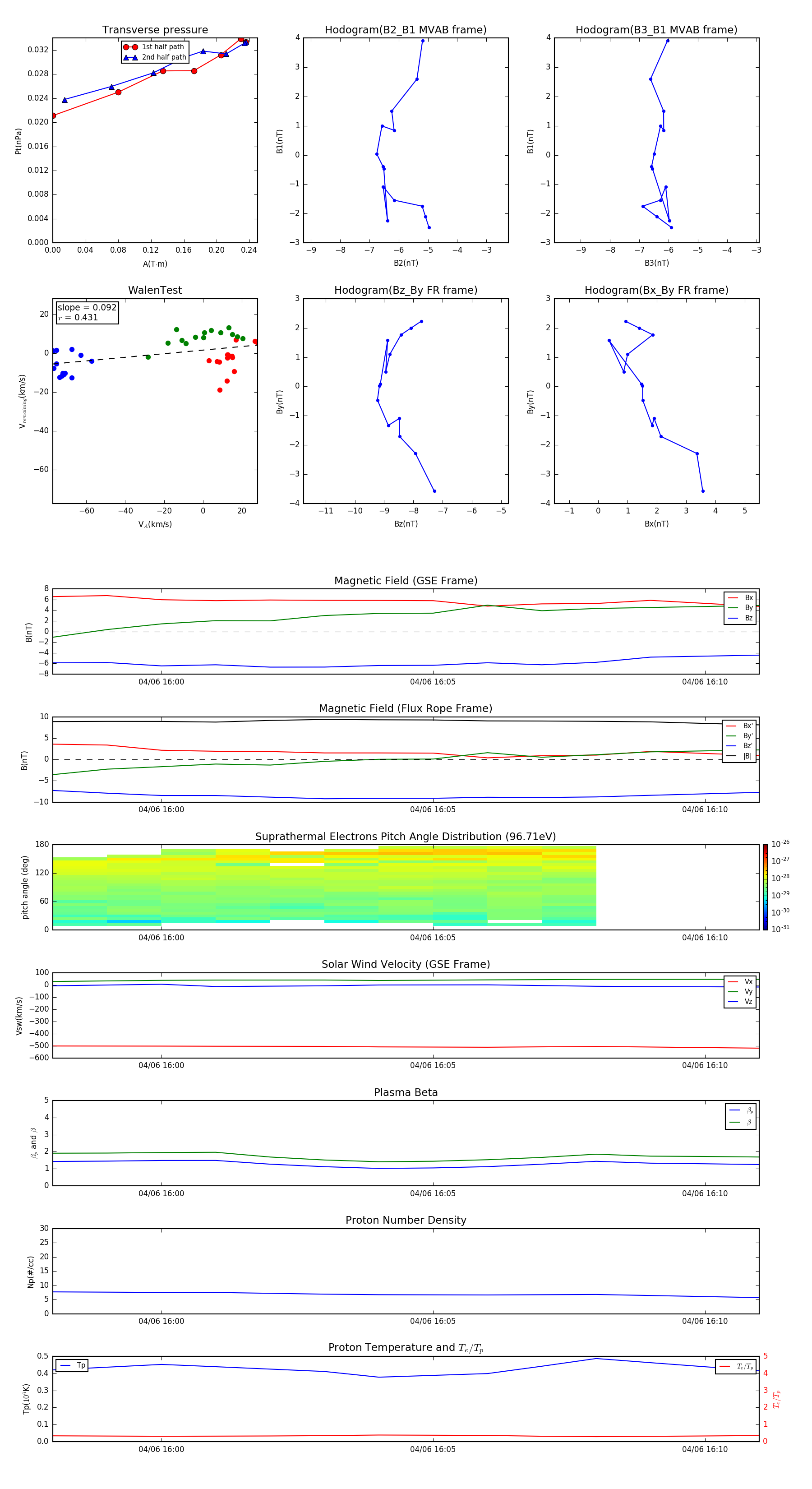
Task: Click the 'Plasma Beta' title
Action: [406, 1092]
